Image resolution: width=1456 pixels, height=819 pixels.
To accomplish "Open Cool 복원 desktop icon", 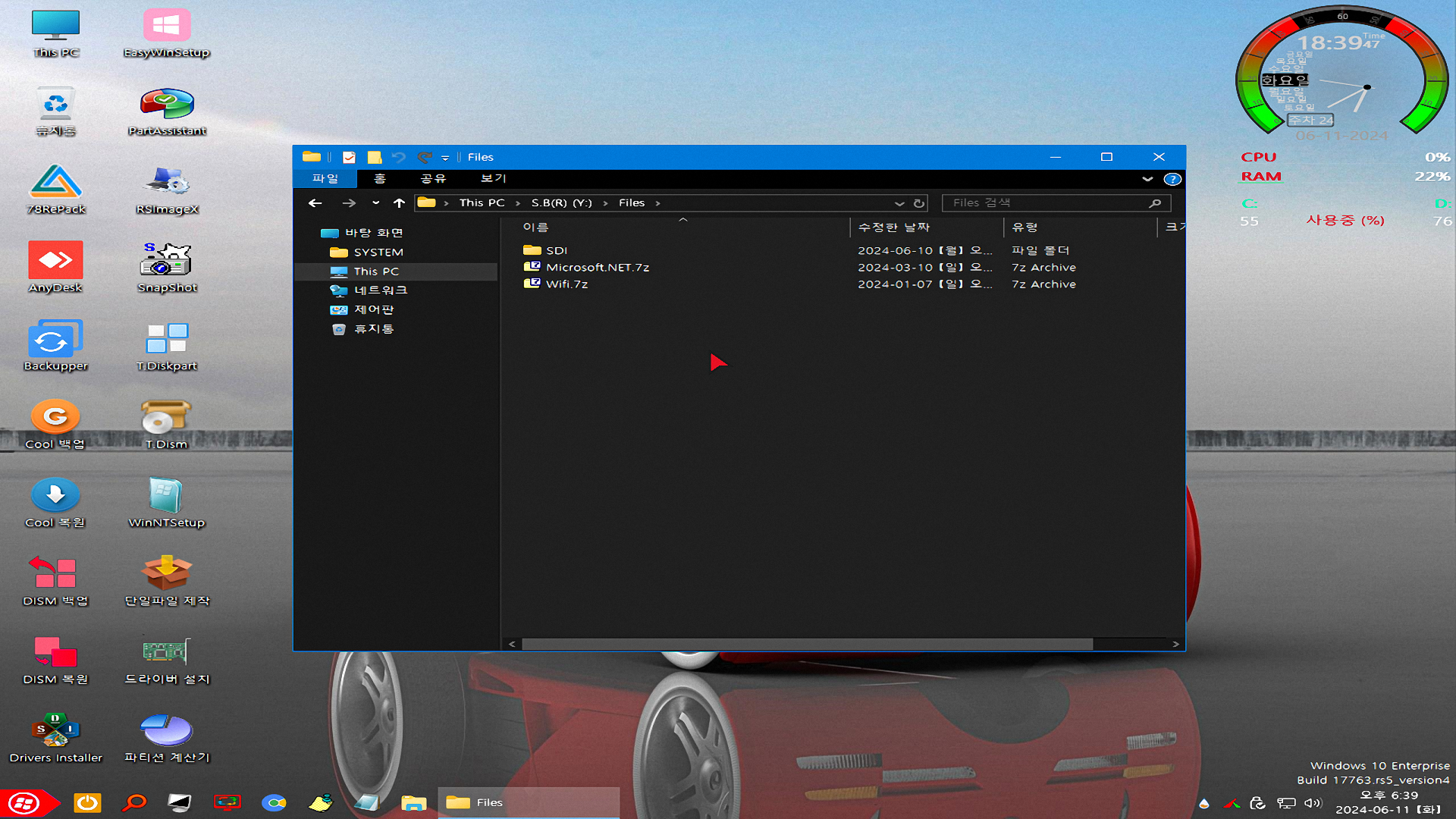I will [55, 502].
